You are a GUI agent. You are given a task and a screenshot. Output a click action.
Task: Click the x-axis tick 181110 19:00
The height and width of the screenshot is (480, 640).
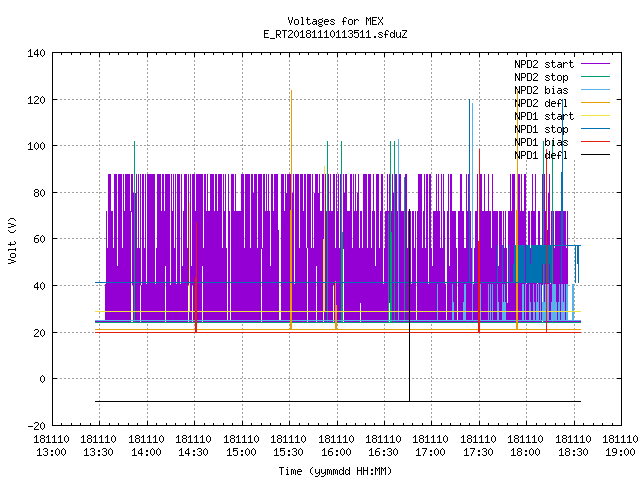tap(620, 446)
